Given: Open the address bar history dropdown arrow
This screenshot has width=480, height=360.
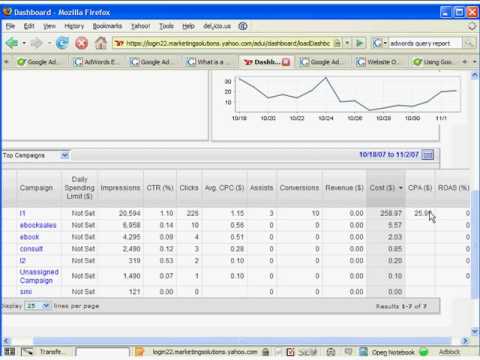Looking at the screenshot, I should click(347, 43).
